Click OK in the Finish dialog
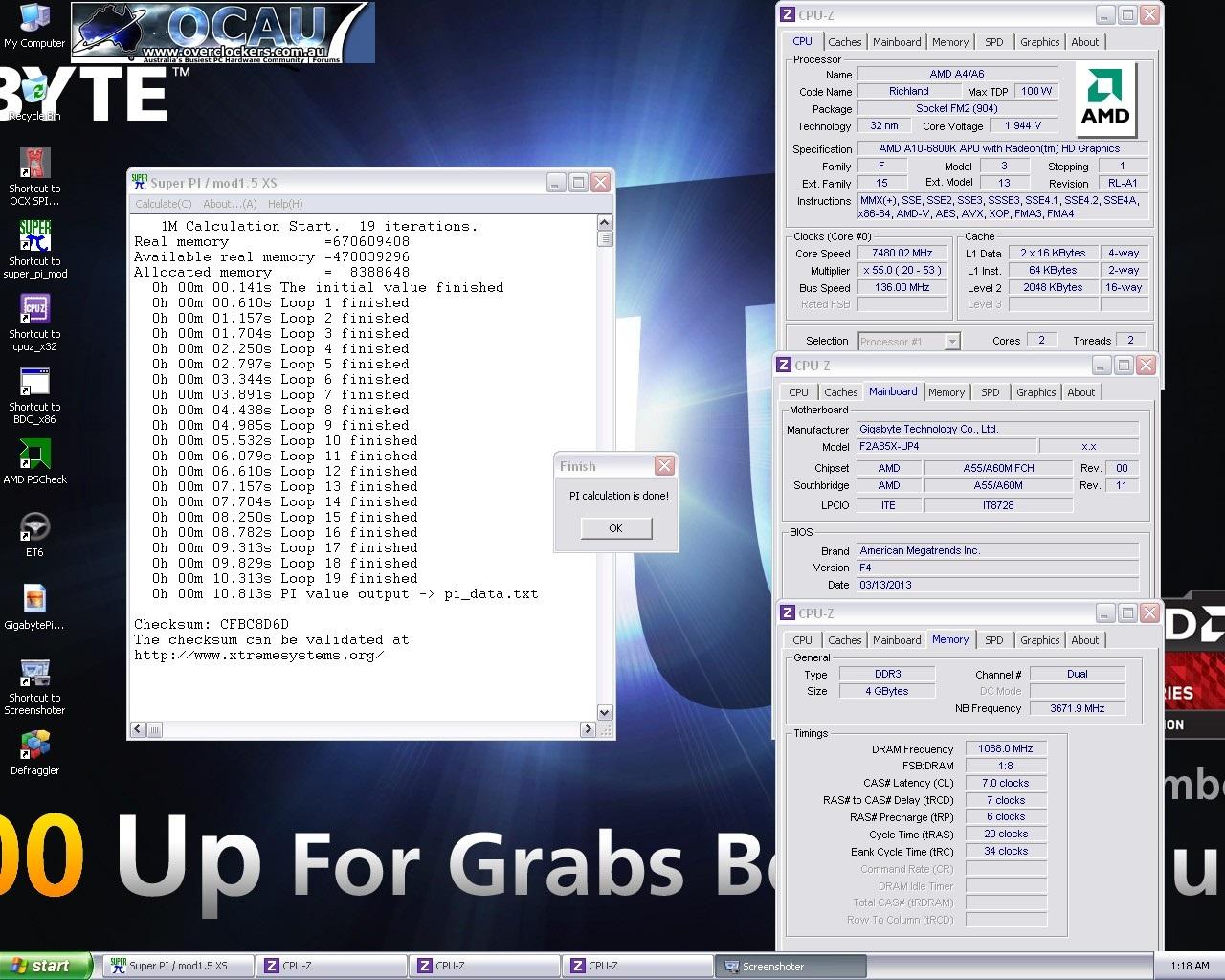Image resolution: width=1225 pixels, height=980 pixels. [x=615, y=528]
